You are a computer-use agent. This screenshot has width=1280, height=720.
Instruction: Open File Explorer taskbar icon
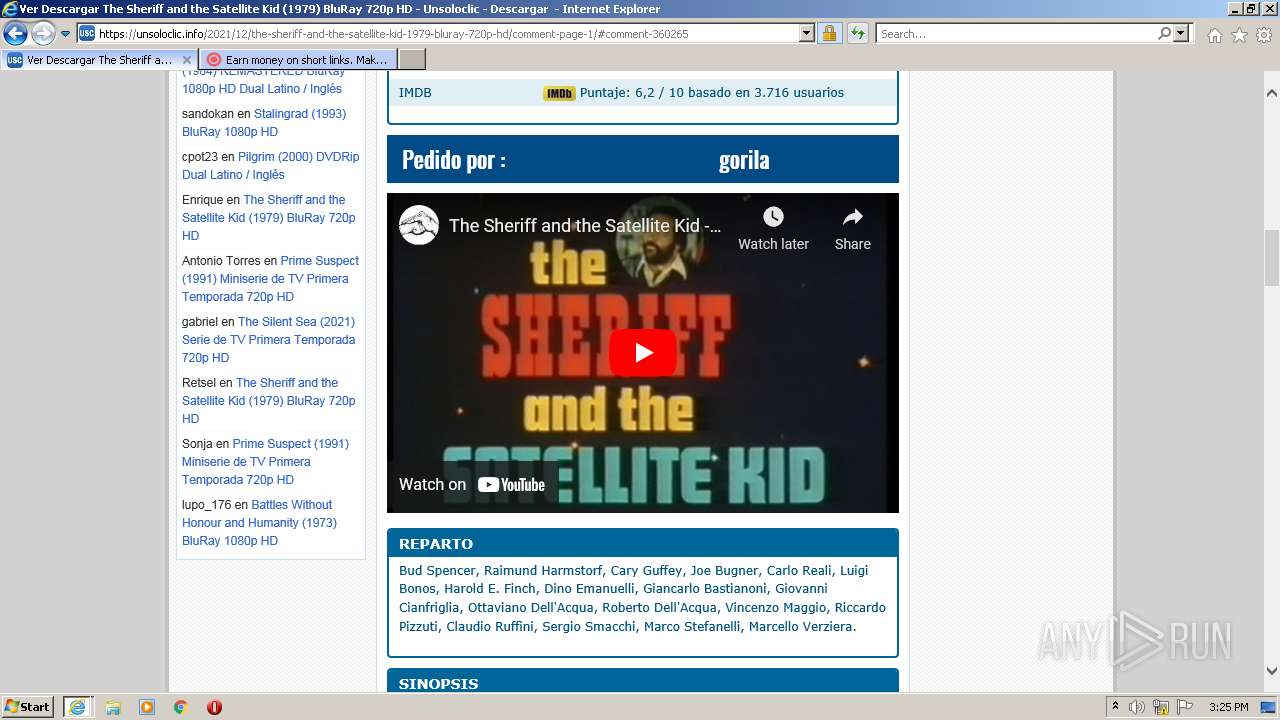(113, 707)
